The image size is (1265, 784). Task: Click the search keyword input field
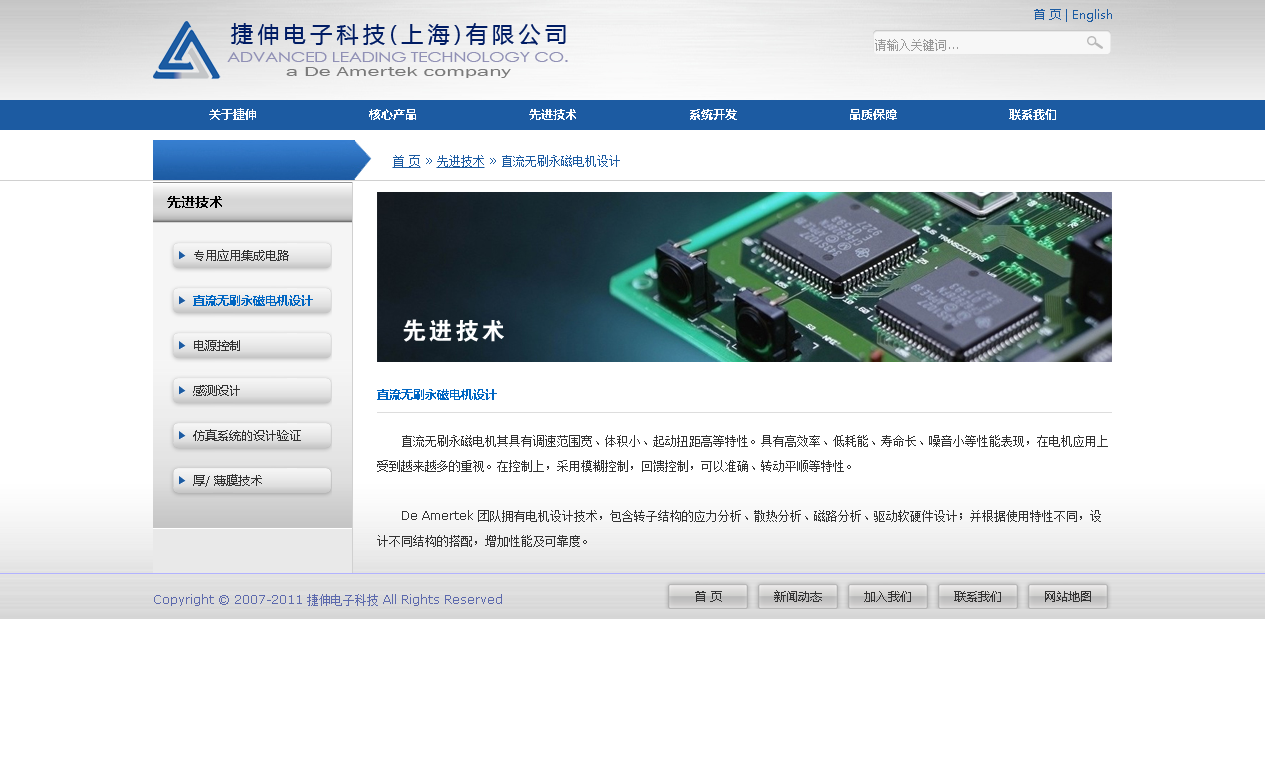point(975,44)
